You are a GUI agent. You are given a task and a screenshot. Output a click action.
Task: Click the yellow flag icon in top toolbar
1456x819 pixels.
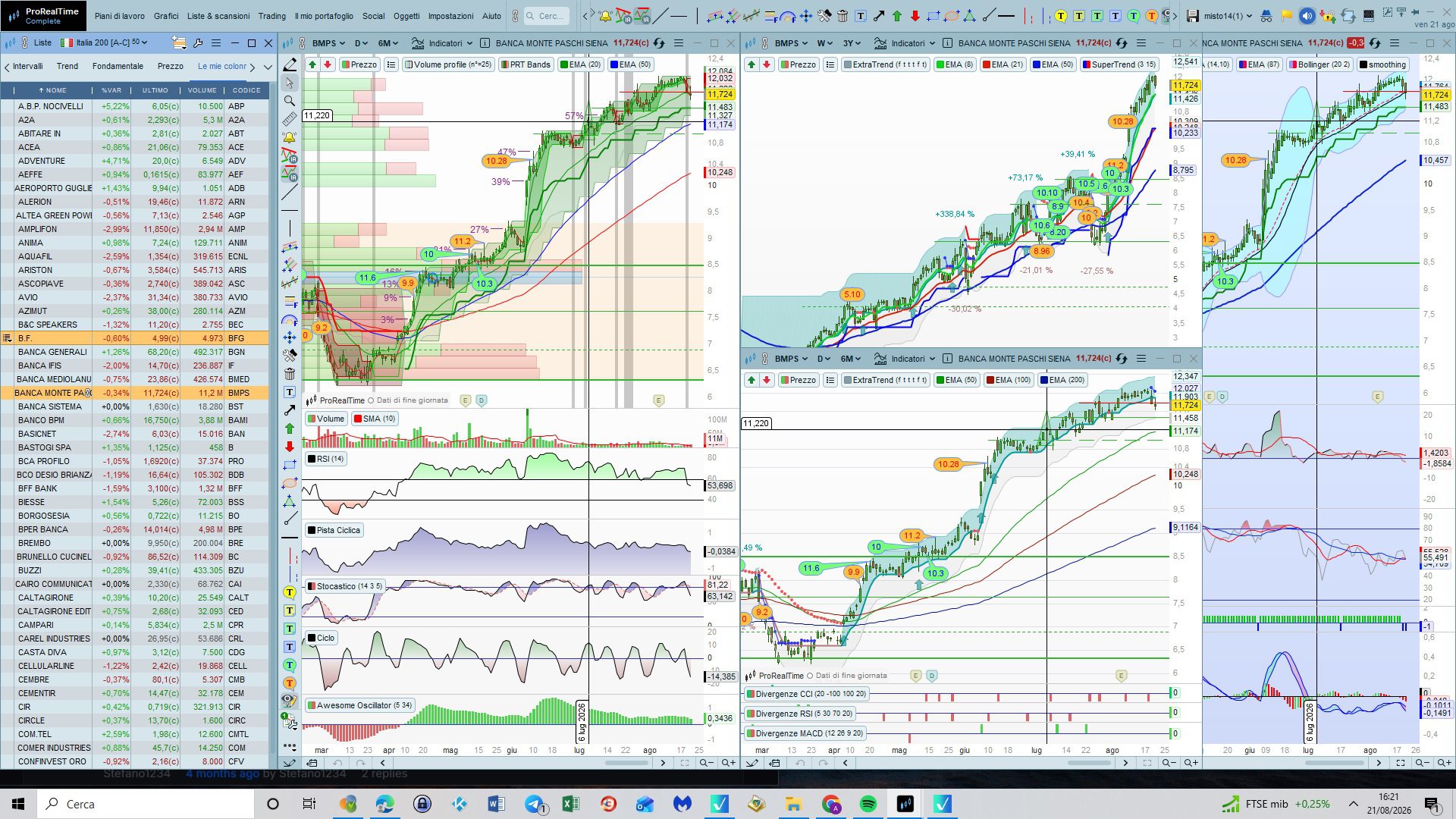point(1286,16)
